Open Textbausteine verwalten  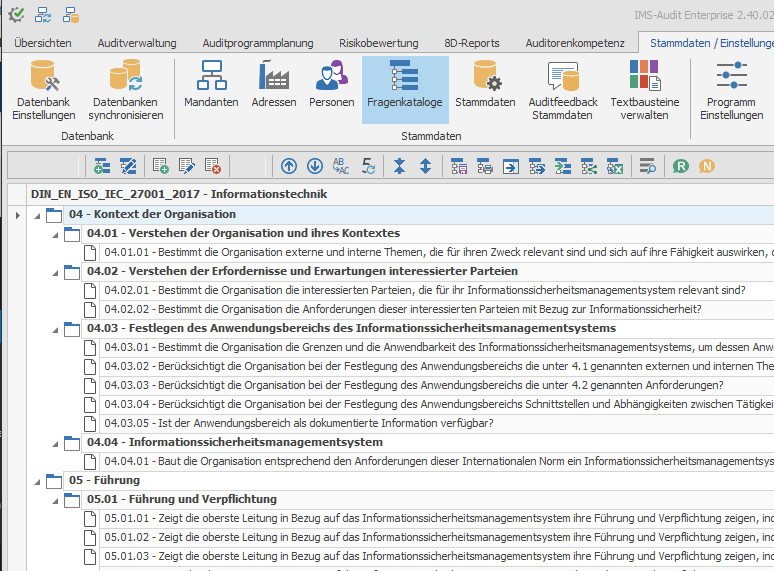645,89
